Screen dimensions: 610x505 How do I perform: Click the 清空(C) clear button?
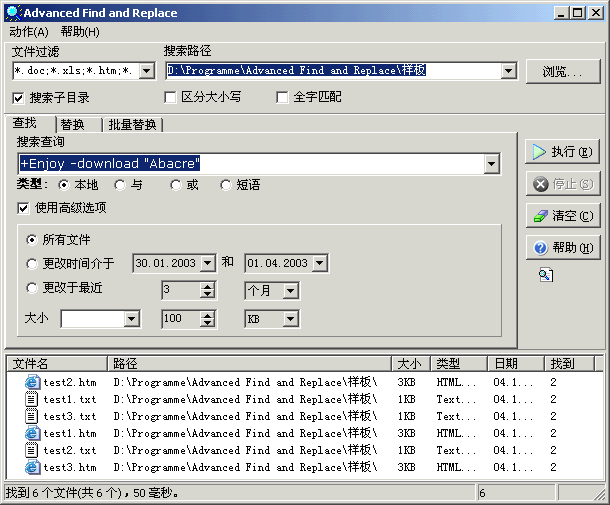(563, 216)
